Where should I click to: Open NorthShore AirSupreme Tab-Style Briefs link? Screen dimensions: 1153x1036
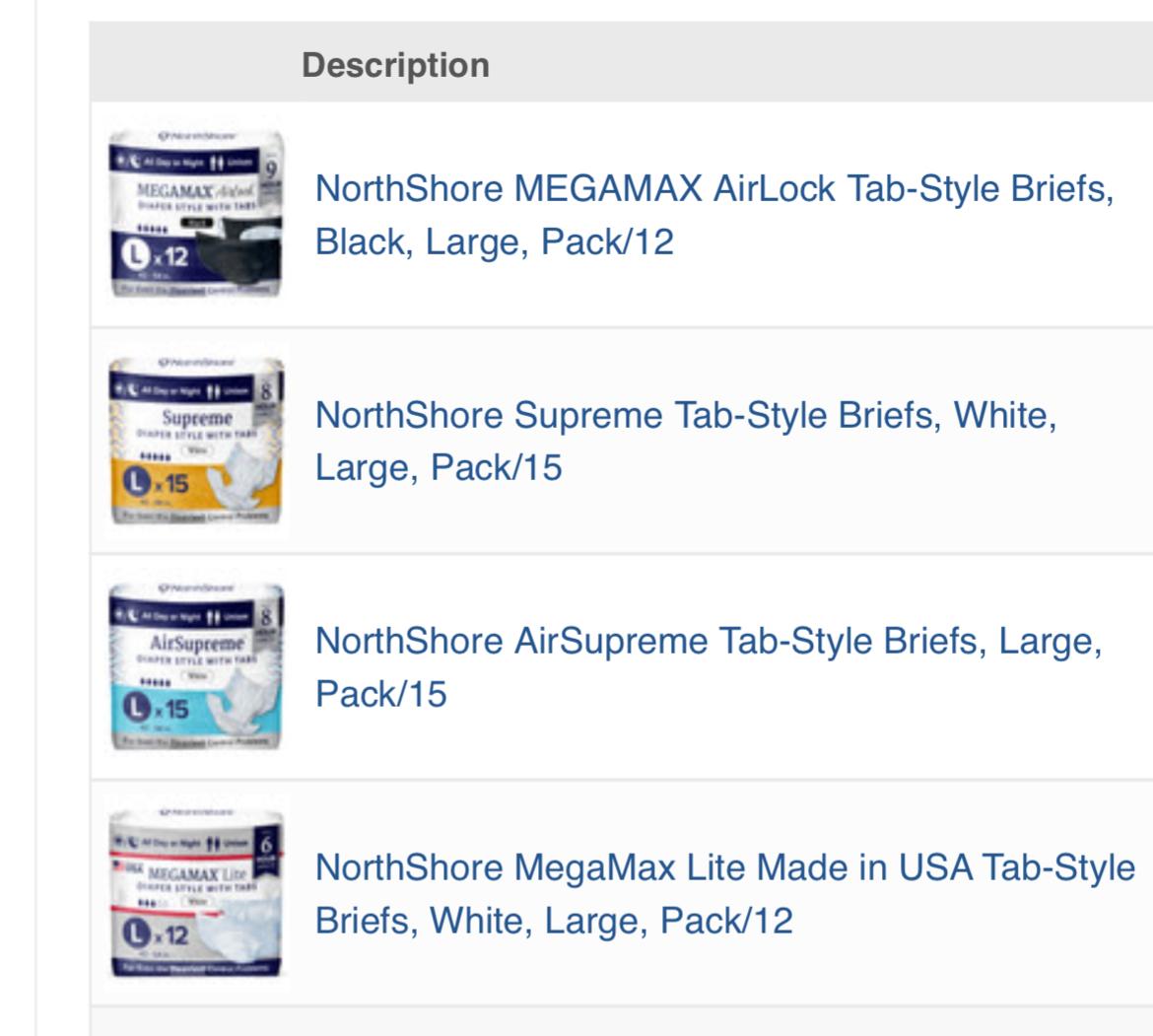pyautogui.click(x=709, y=667)
